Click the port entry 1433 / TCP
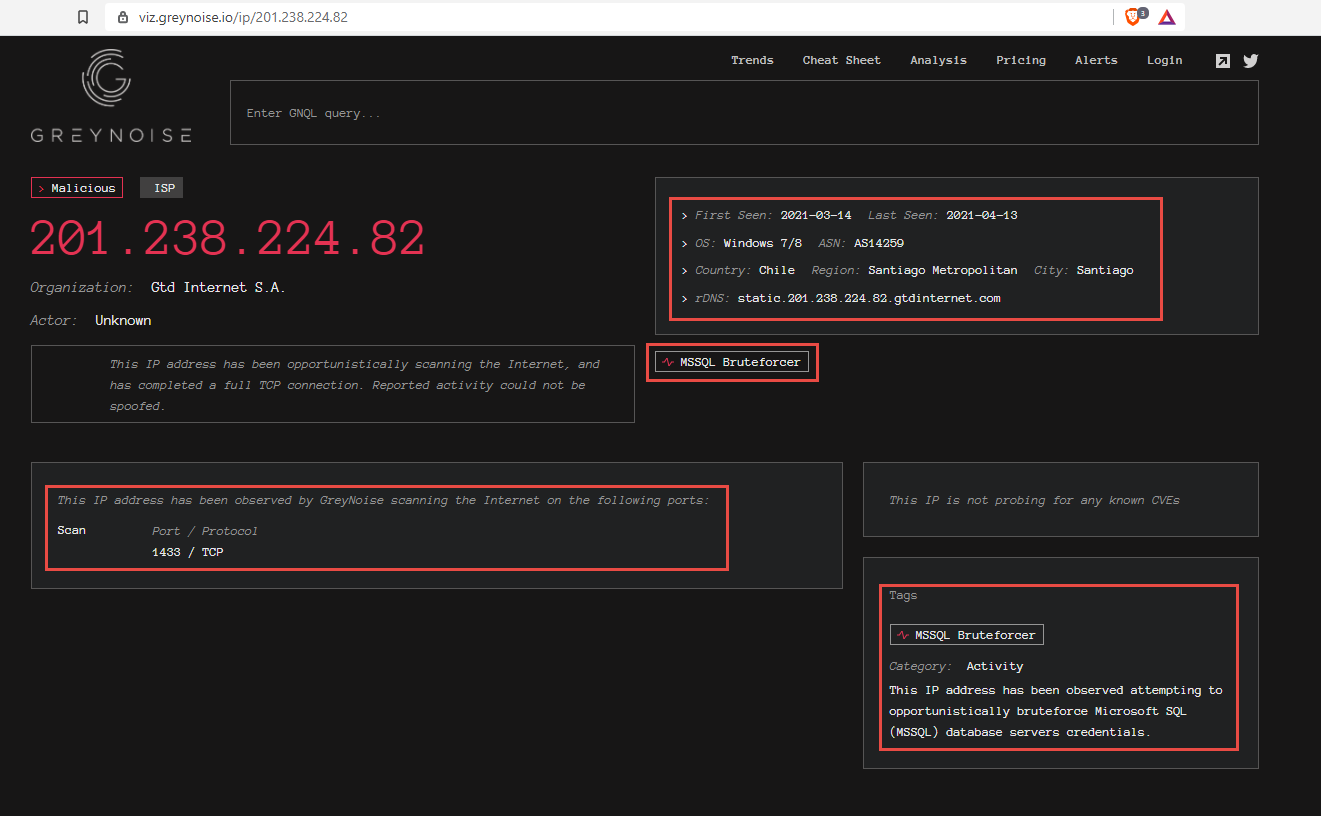Viewport: 1321px width, 816px height. pos(188,552)
